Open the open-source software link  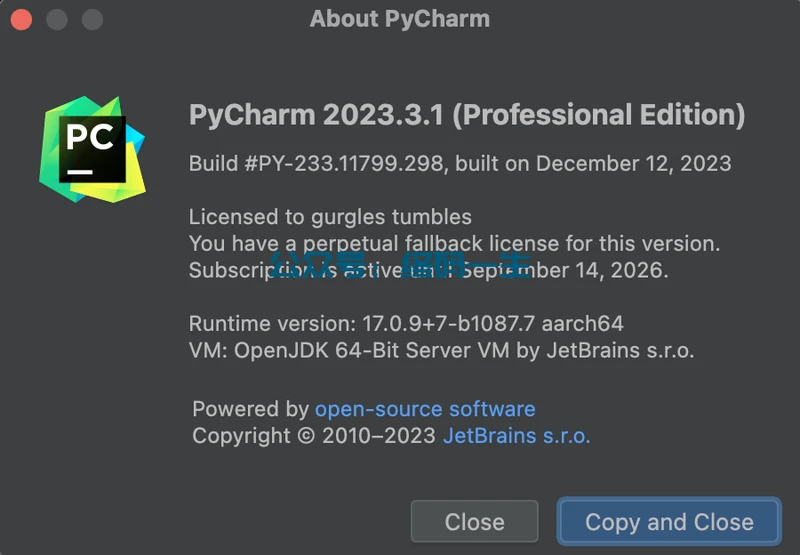click(x=425, y=409)
